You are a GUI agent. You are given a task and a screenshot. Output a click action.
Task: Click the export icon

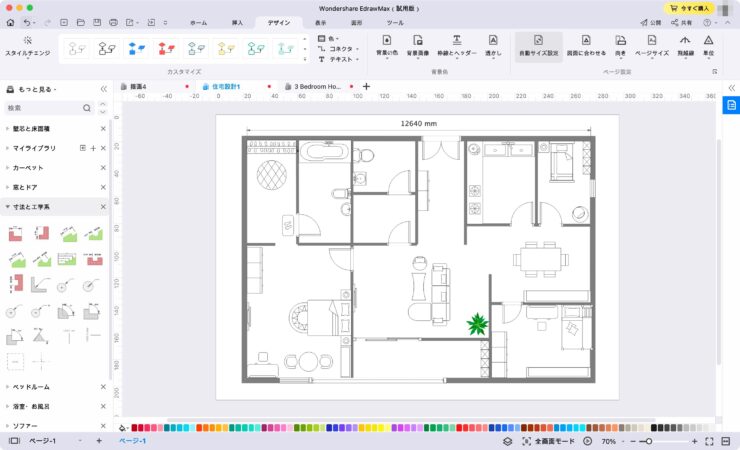[x=130, y=22]
